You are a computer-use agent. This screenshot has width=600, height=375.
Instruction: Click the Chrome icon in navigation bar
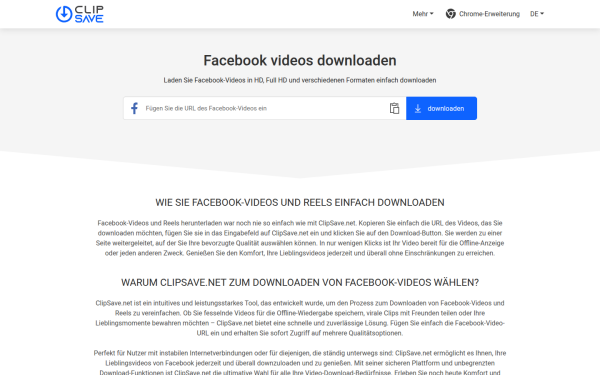tap(450, 14)
